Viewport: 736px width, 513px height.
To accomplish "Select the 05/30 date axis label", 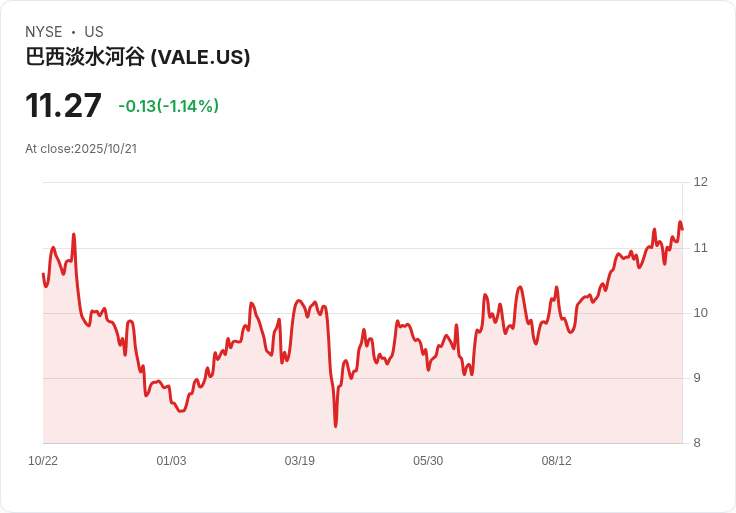I will click(428, 461).
